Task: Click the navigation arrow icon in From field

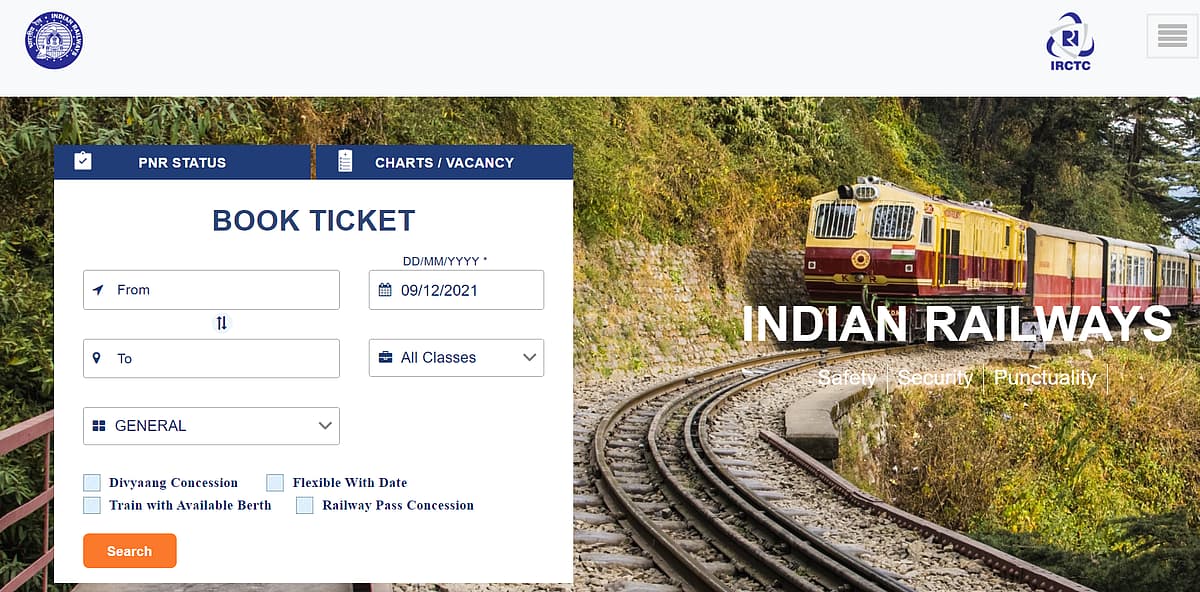Action: 96,290
